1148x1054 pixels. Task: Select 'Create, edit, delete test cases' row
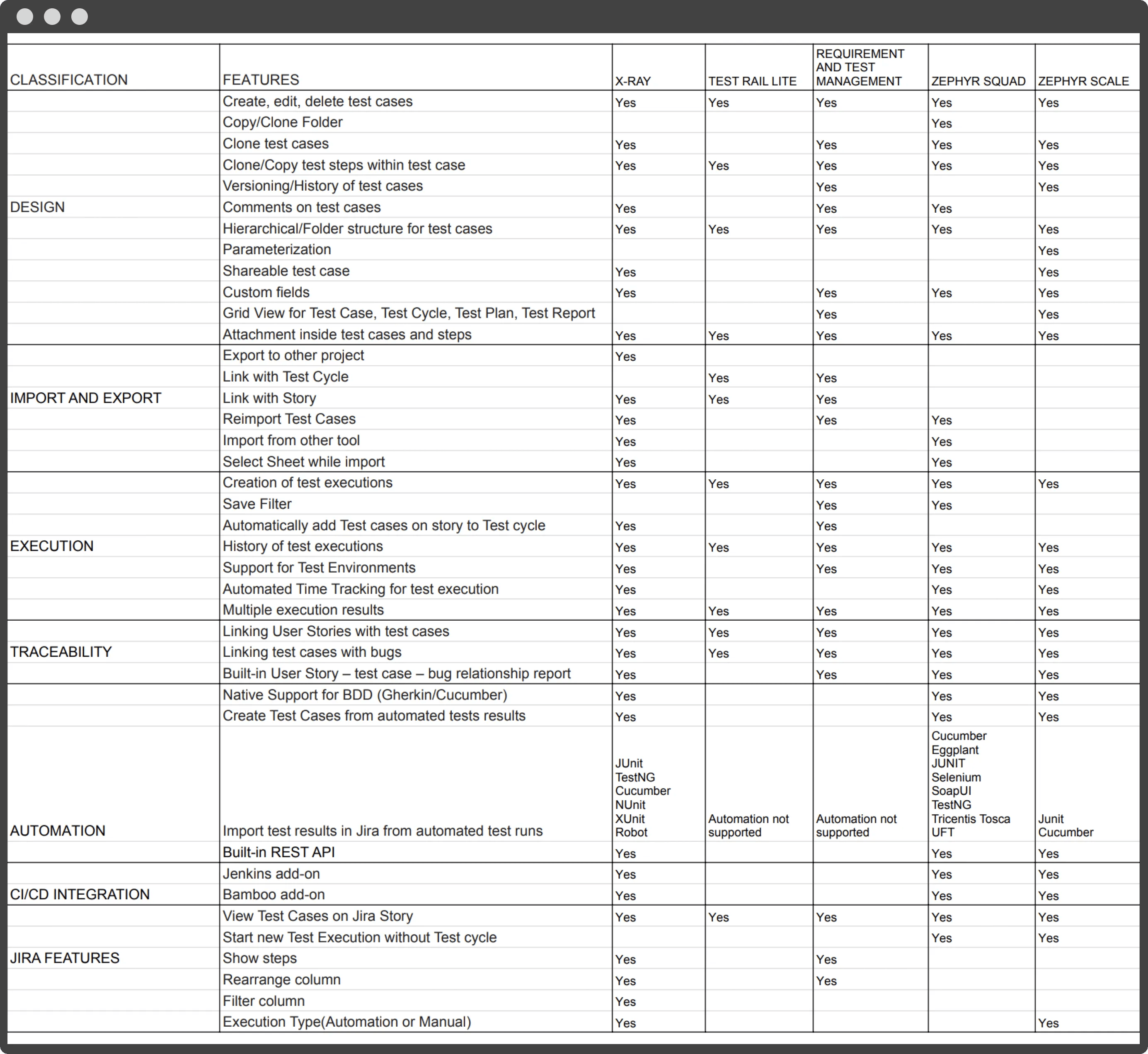point(574,102)
